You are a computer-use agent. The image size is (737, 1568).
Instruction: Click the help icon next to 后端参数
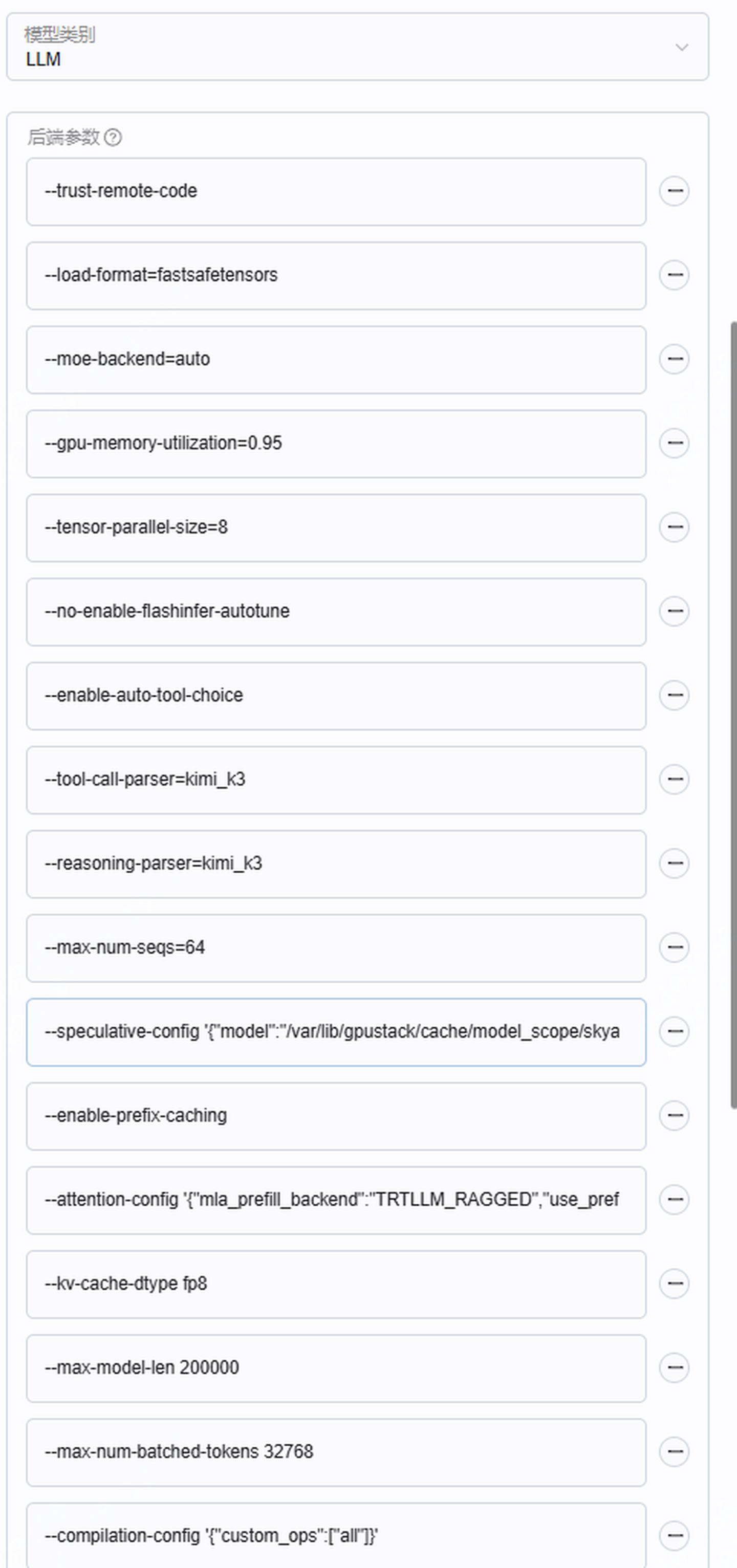(x=113, y=138)
